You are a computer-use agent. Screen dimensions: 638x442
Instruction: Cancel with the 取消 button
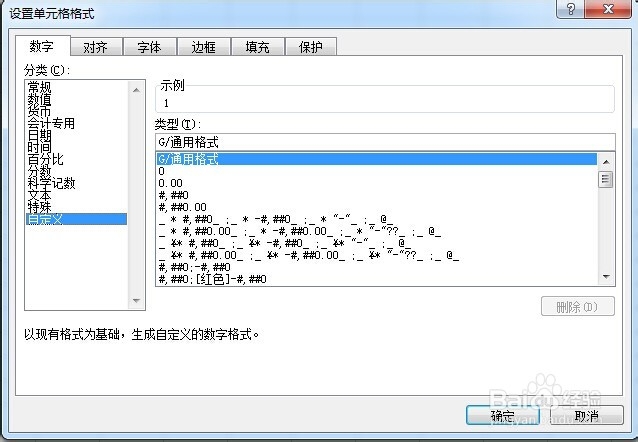click(586, 416)
